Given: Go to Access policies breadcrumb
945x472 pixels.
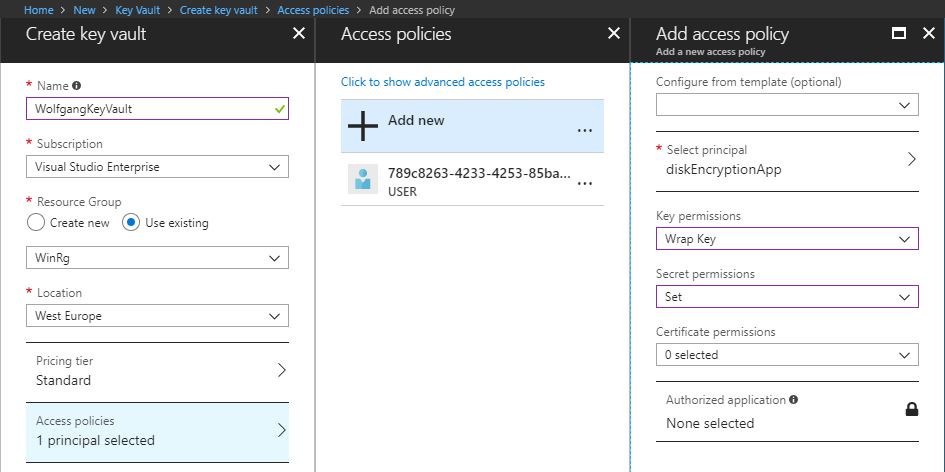Looking at the screenshot, I should (313, 10).
